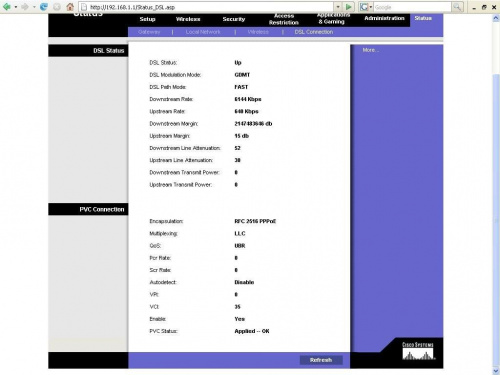Select the Local Network sub-tab
500x375 pixels.
point(203,32)
